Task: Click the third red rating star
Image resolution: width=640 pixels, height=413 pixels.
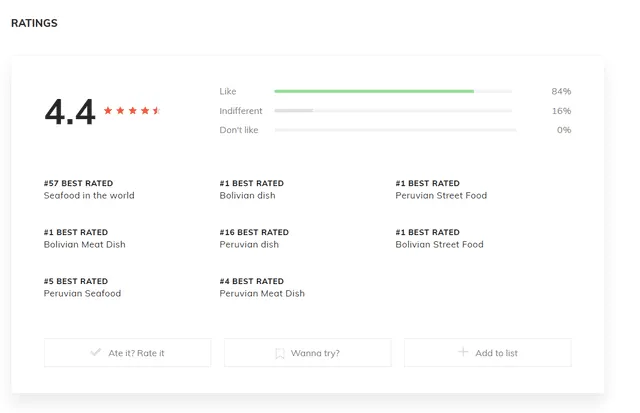Action: tap(132, 111)
